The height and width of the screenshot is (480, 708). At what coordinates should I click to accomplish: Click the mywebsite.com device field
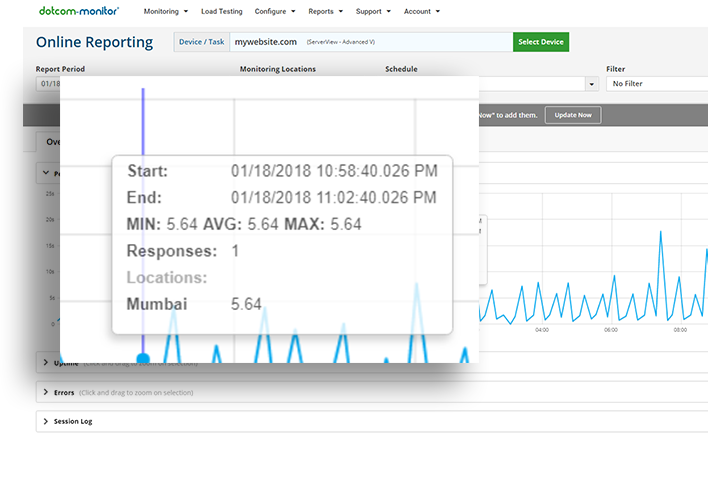(370, 42)
